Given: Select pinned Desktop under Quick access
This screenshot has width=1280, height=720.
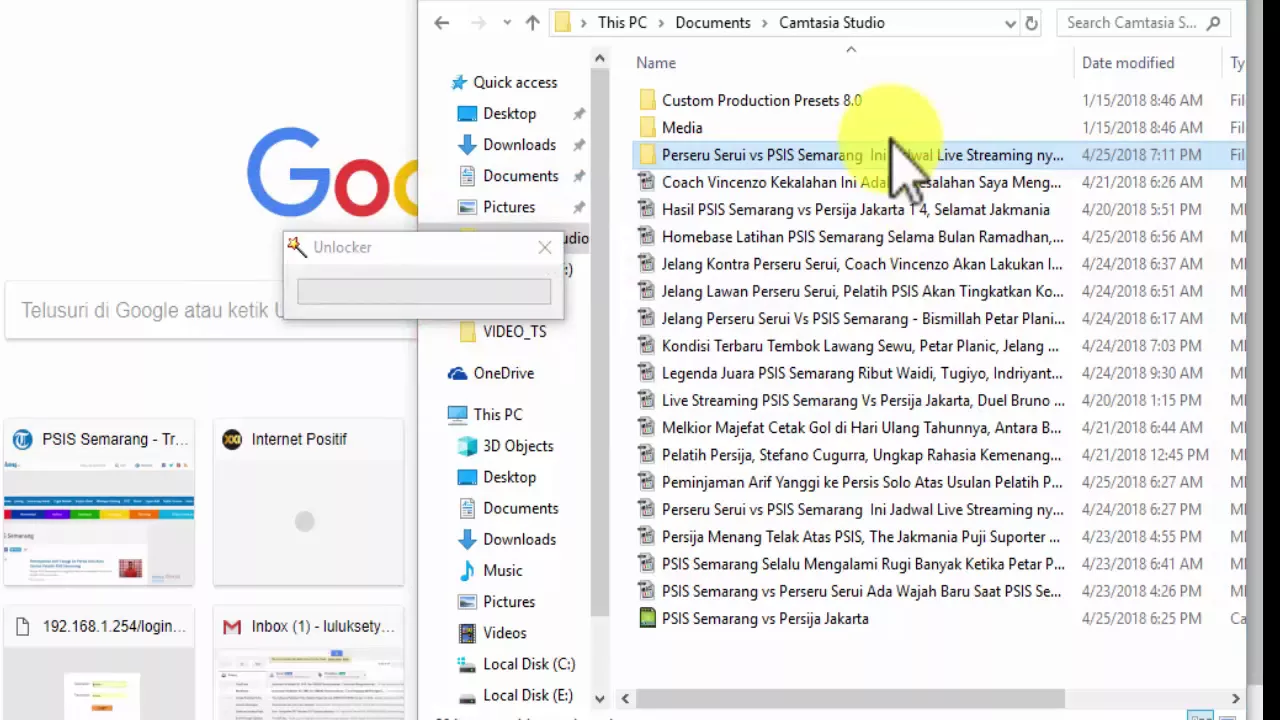Looking at the screenshot, I should tap(509, 113).
